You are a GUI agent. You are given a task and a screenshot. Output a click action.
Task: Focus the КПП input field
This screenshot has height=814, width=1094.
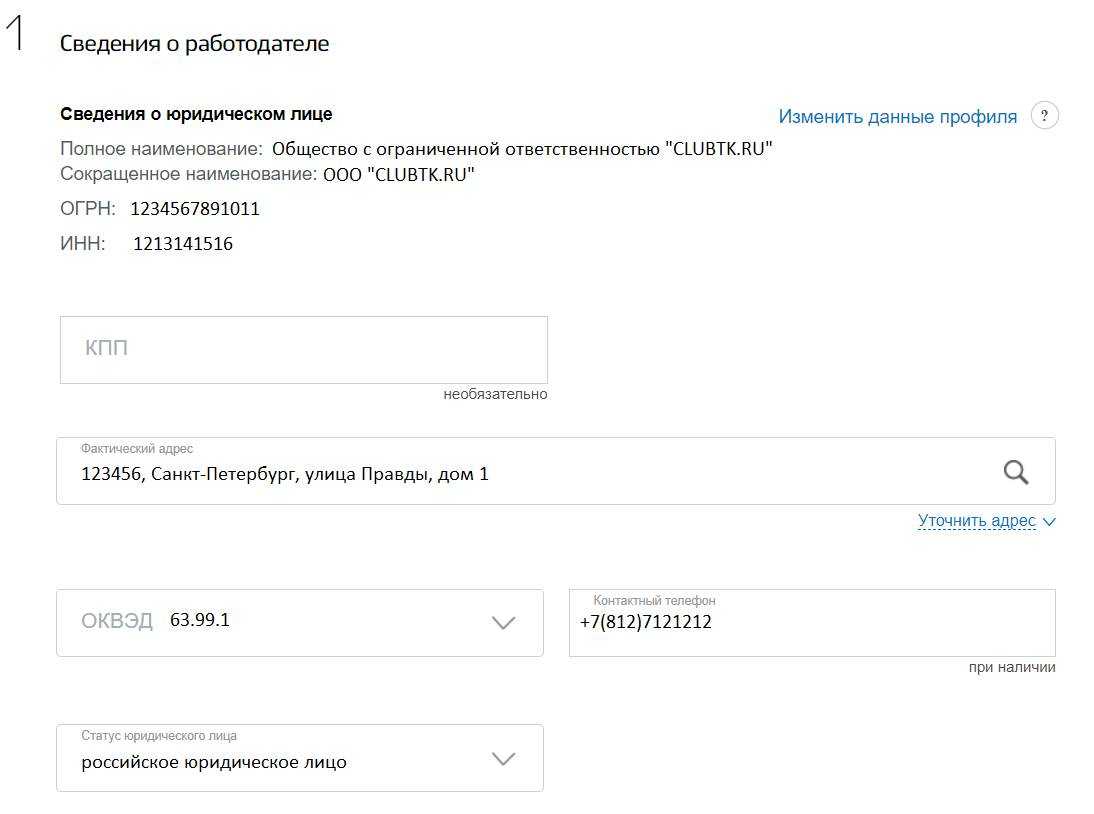[x=303, y=350]
